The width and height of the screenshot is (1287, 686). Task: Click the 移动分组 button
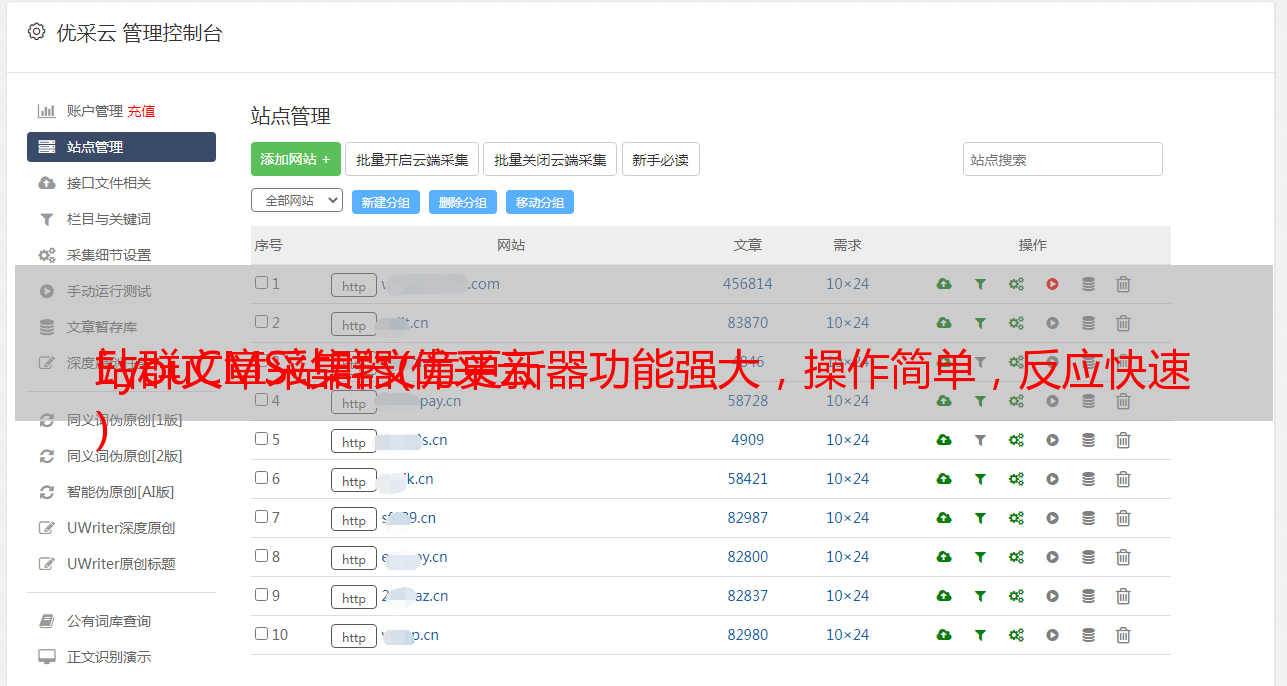click(x=540, y=202)
